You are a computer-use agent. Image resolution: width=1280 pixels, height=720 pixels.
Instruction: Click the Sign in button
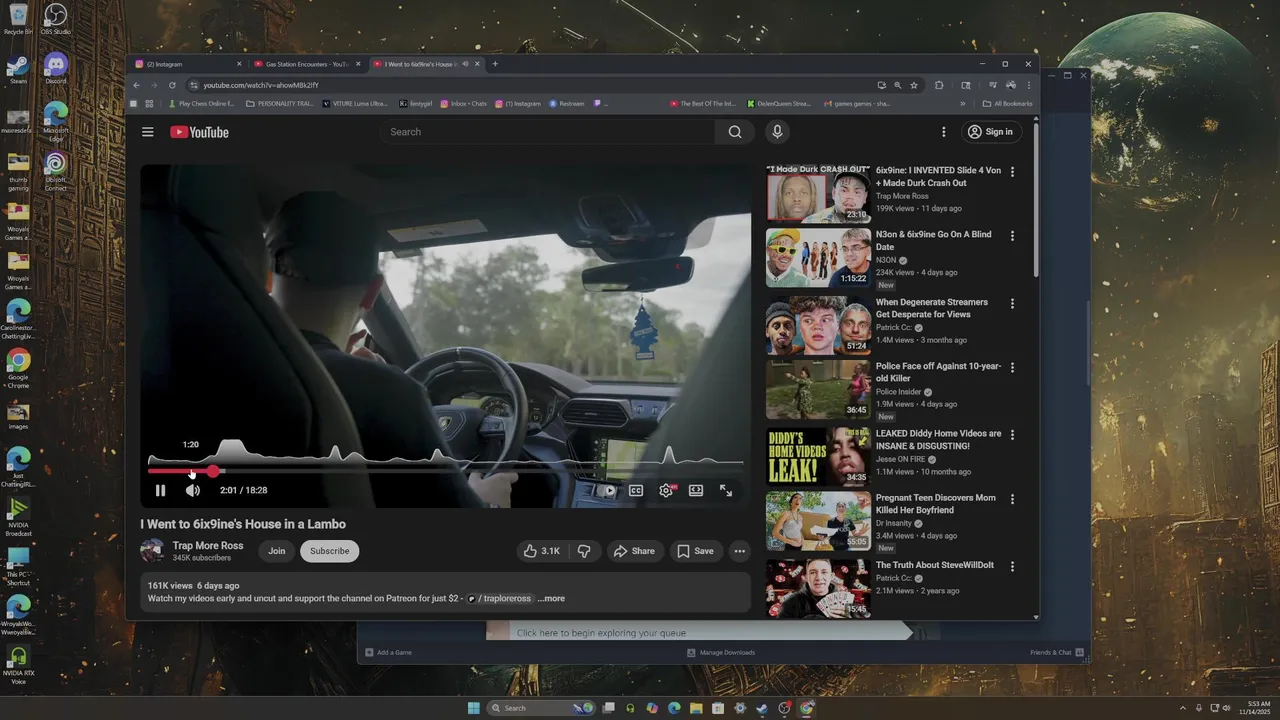(990, 132)
